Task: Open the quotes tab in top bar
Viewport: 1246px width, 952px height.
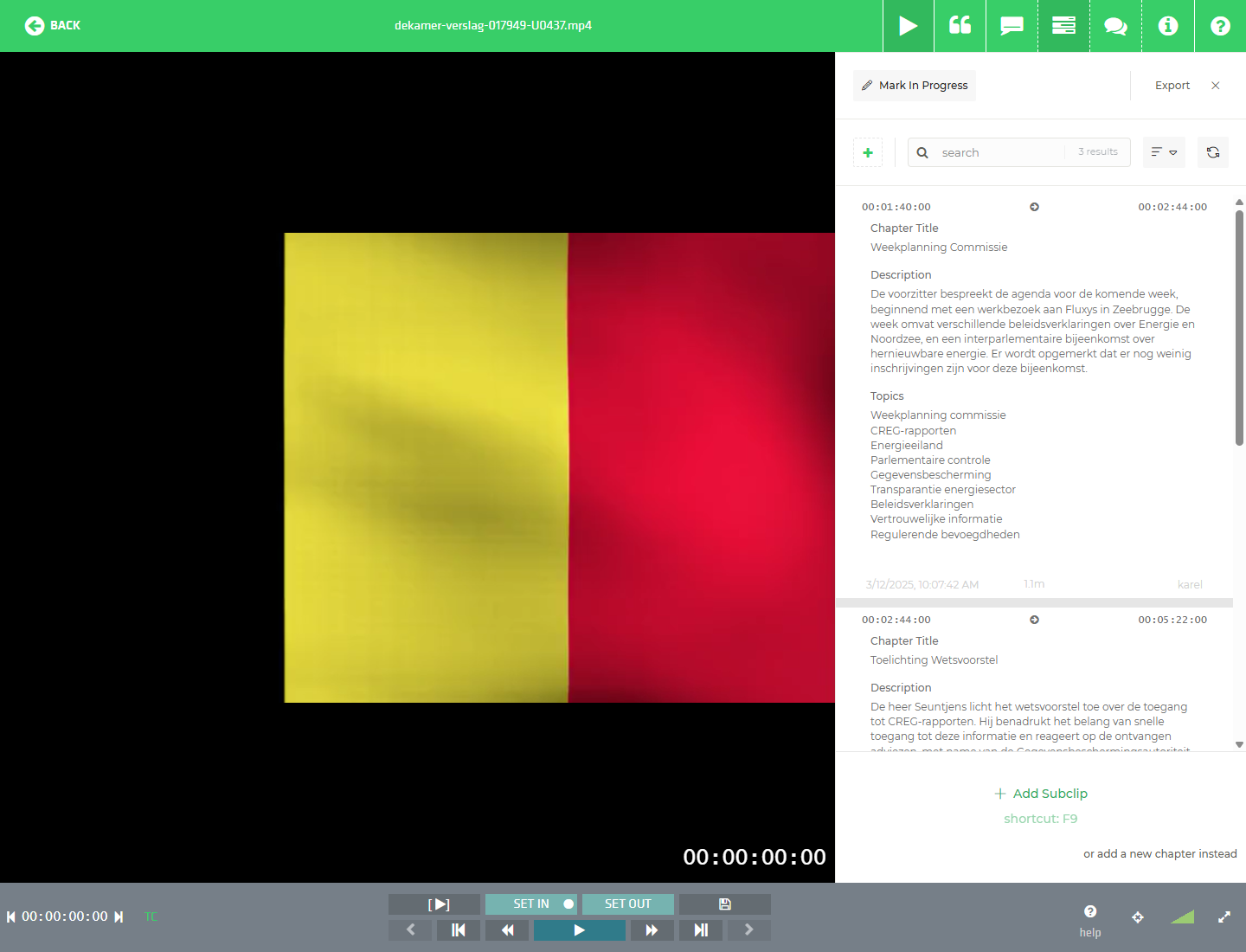Action: [x=960, y=26]
